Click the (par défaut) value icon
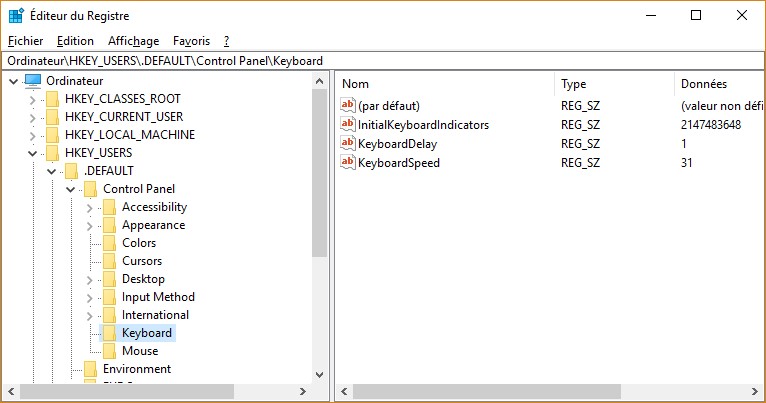 pyautogui.click(x=349, y=106)
